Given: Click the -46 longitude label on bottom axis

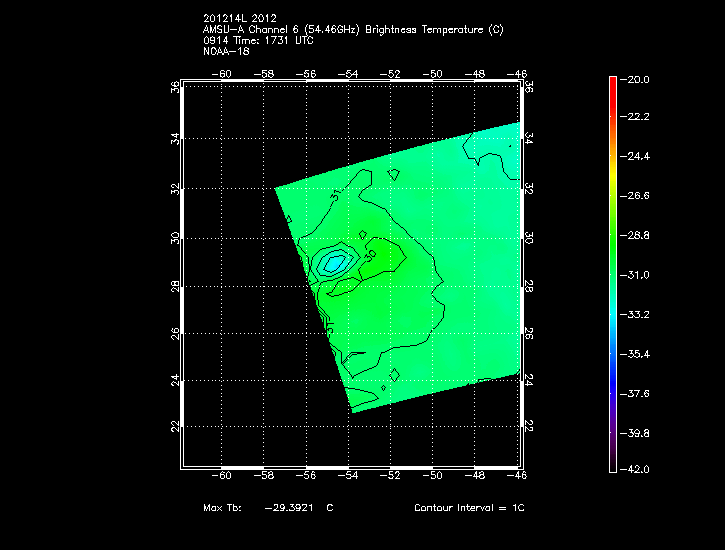Looking at the screenshot, I should (x=518, y=477).
